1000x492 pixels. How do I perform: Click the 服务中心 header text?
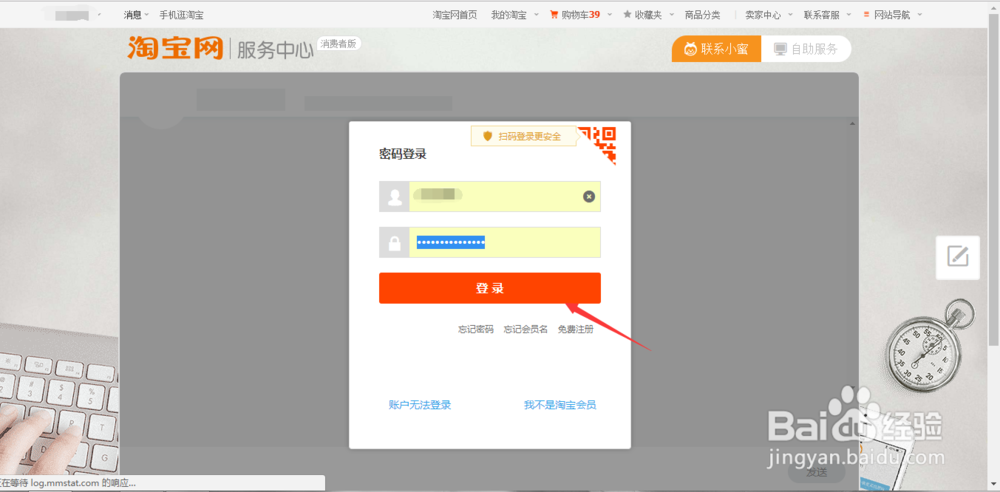point(275,50)
